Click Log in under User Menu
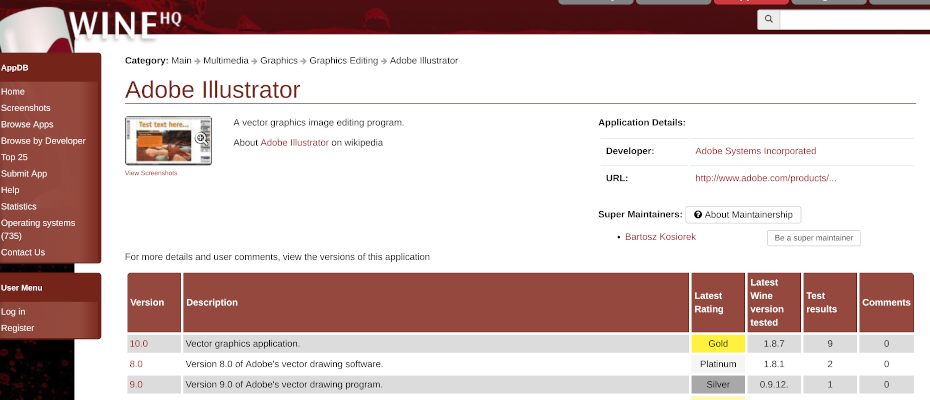Screen dimensions: 930x400 pyautogui.click(x=13, y=312)
